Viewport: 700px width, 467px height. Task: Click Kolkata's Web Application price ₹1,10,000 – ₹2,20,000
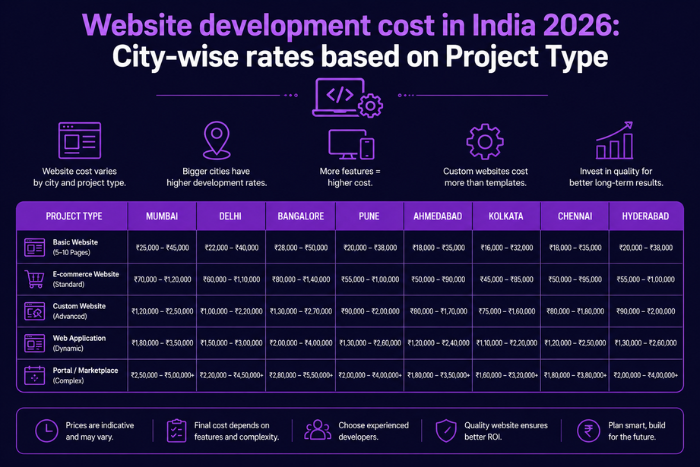click(x=507, y=343)
